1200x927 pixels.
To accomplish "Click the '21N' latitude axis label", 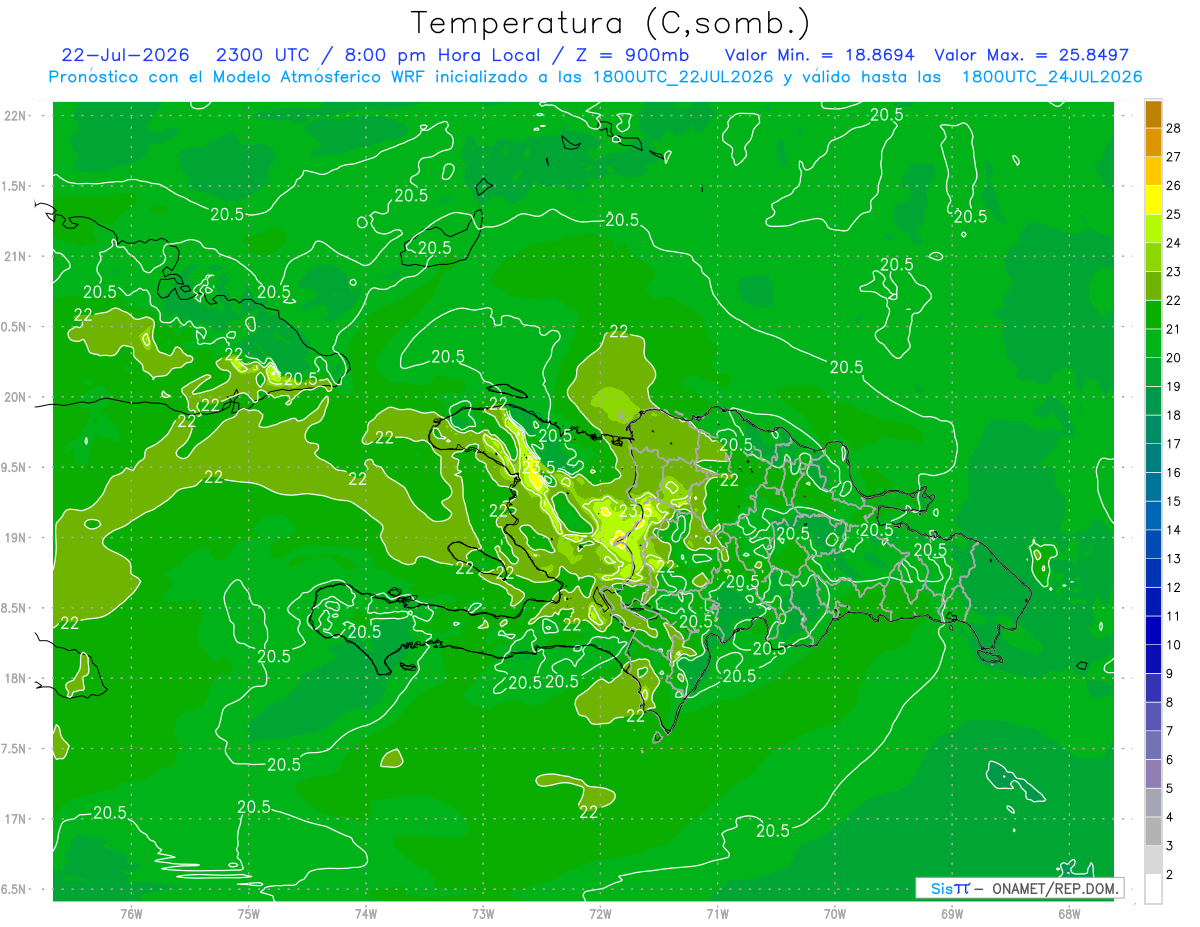I will 15,256.
